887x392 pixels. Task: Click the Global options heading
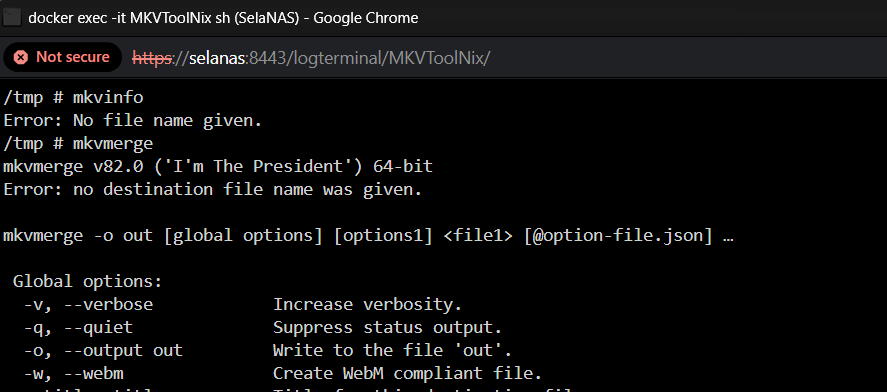(88, 281)
